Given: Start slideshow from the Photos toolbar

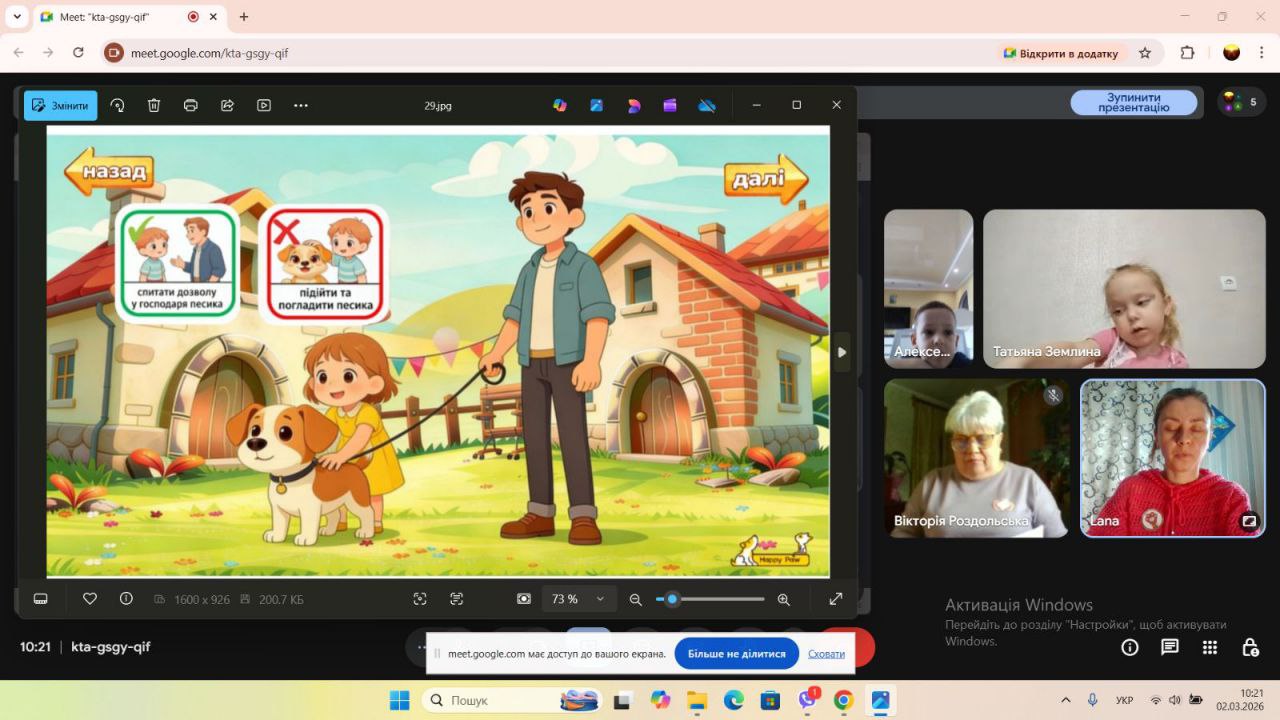Looking at the screenshot, I should (264, 105).
